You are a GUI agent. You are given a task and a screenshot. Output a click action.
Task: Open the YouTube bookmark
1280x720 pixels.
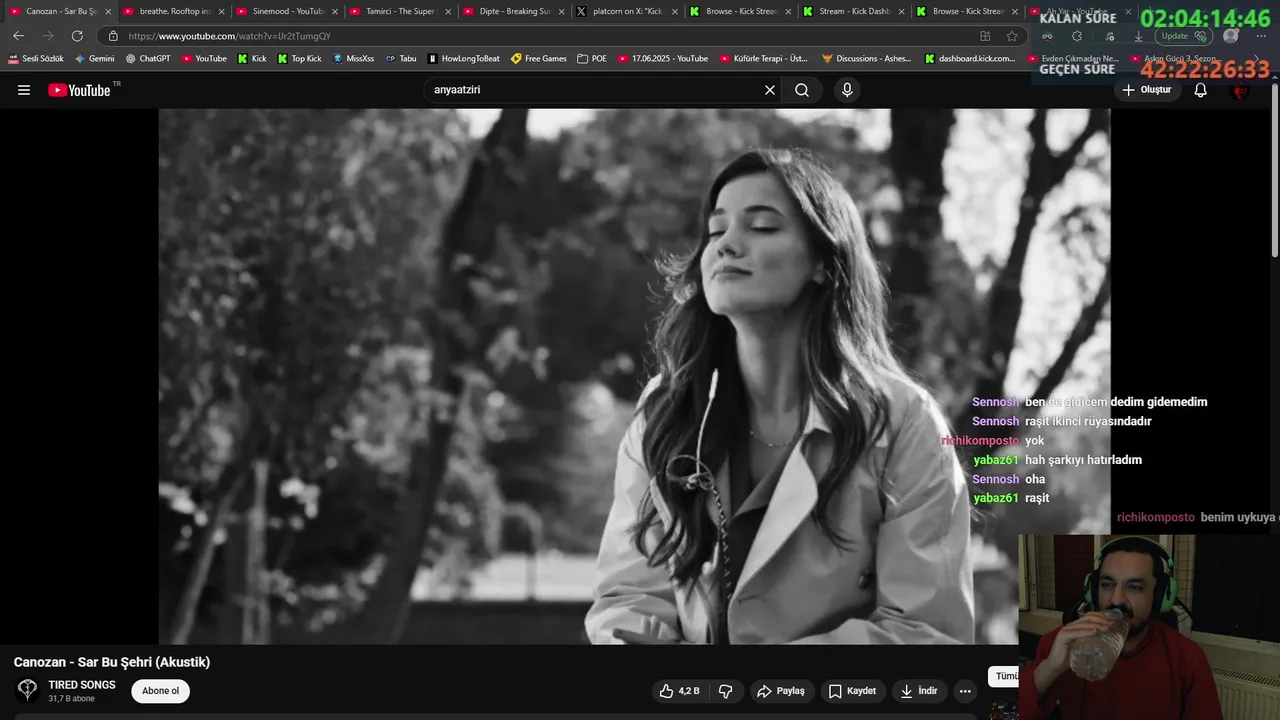tap(204, 58)
